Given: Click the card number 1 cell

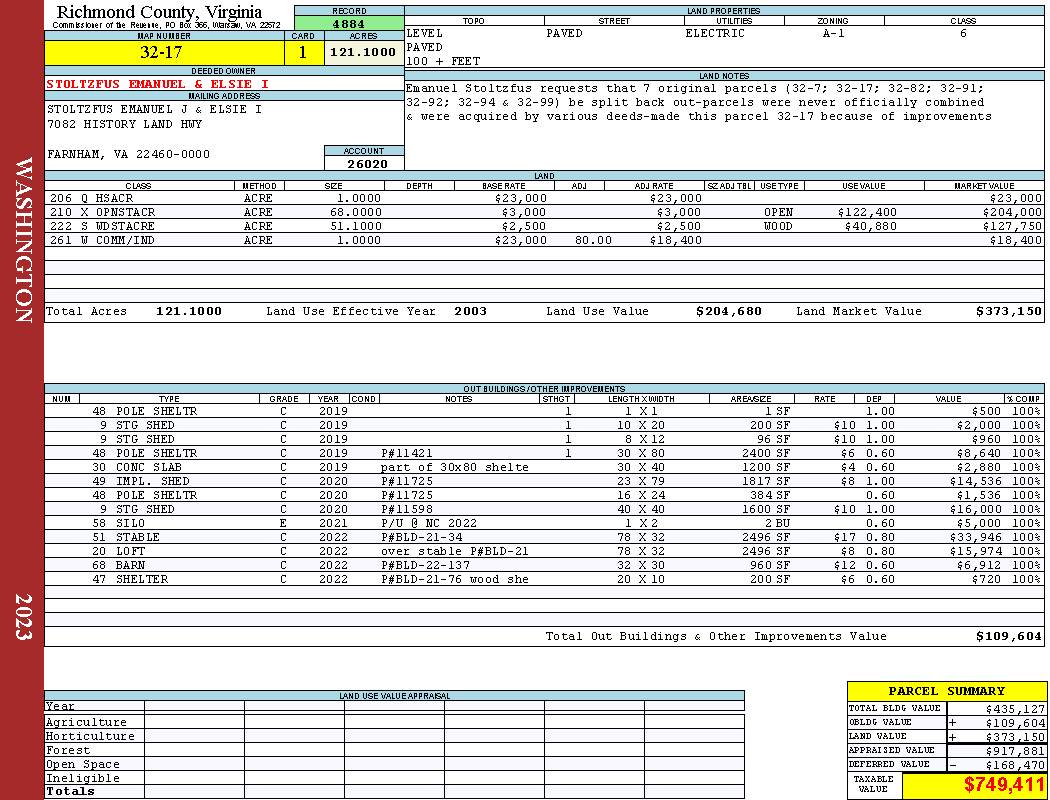Looking at the screenshot, I should click(x=303, y=52).
